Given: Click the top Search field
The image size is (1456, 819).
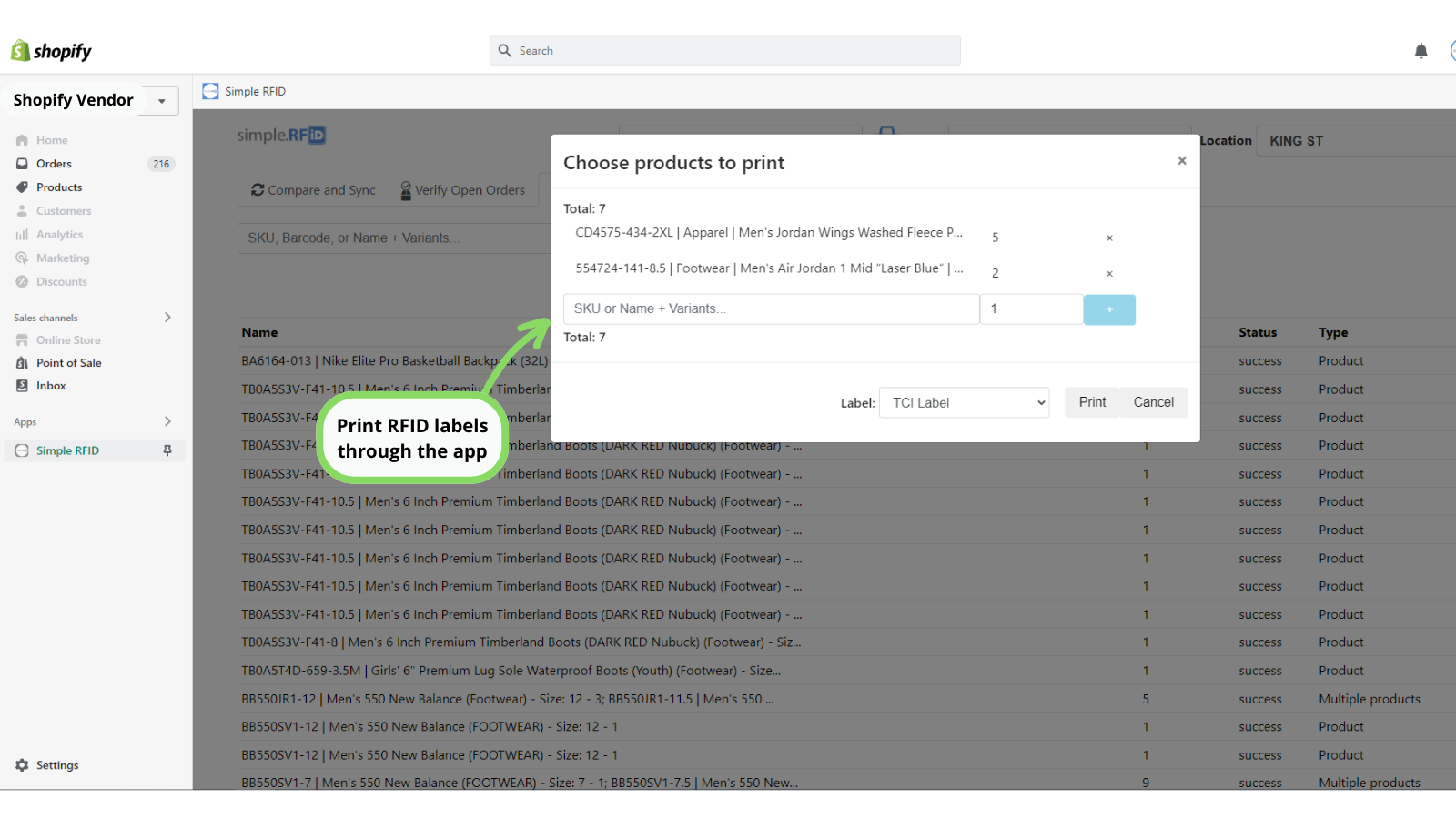Looking at the screenshot, I should tap(724, 51).
